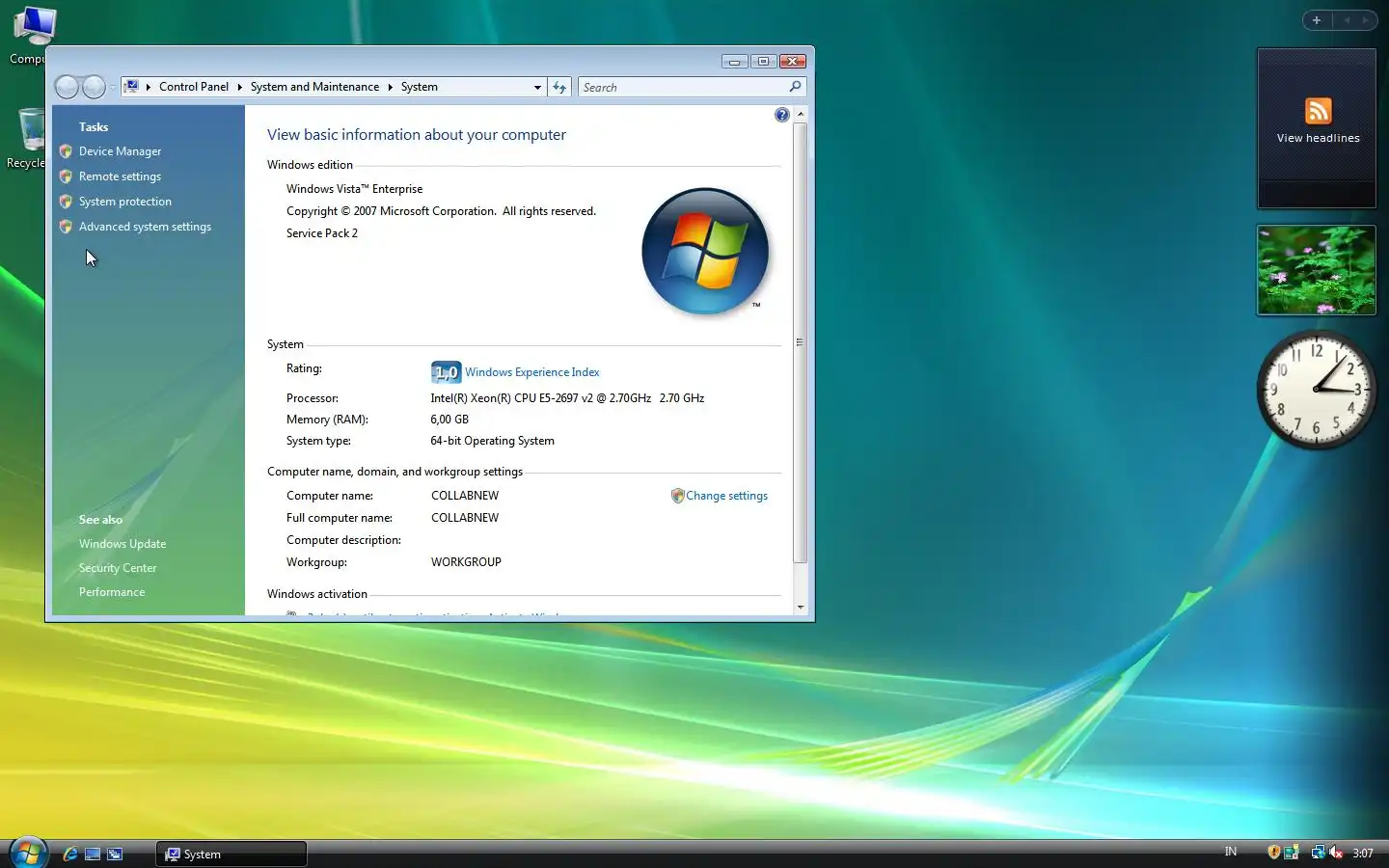The height and width of the screenshot is (868, 1389).
Task: Click COLLABNEW next to Full computer name
Action: [x=465, y=518]
